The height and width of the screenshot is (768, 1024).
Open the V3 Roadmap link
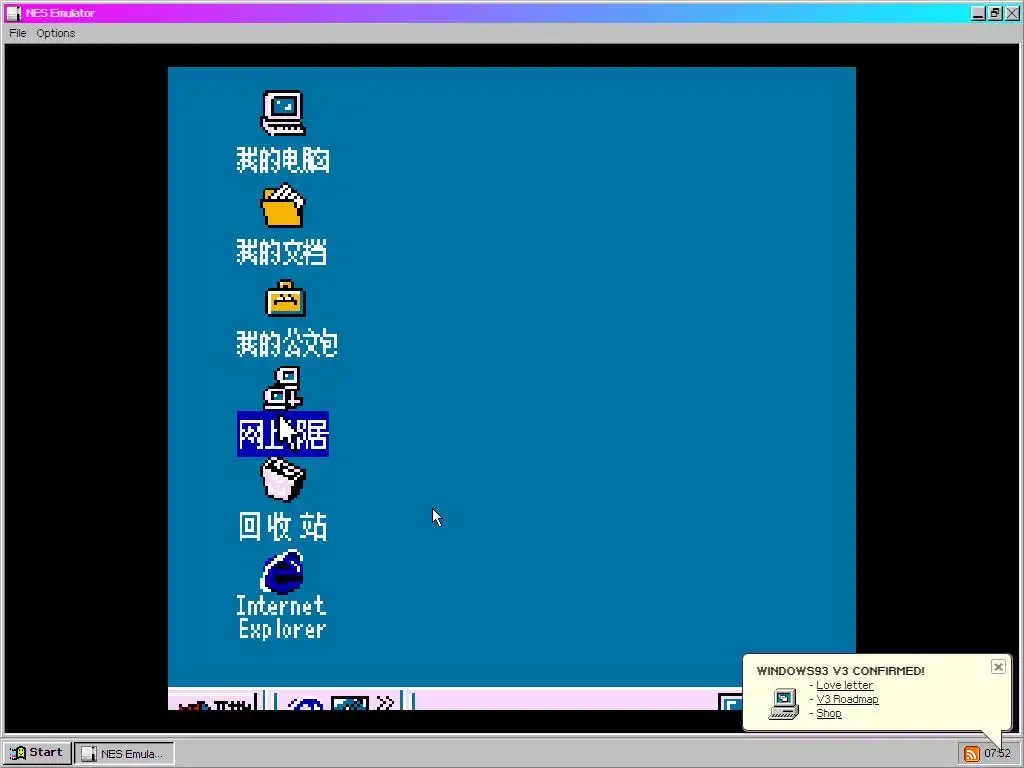[847, 699]
